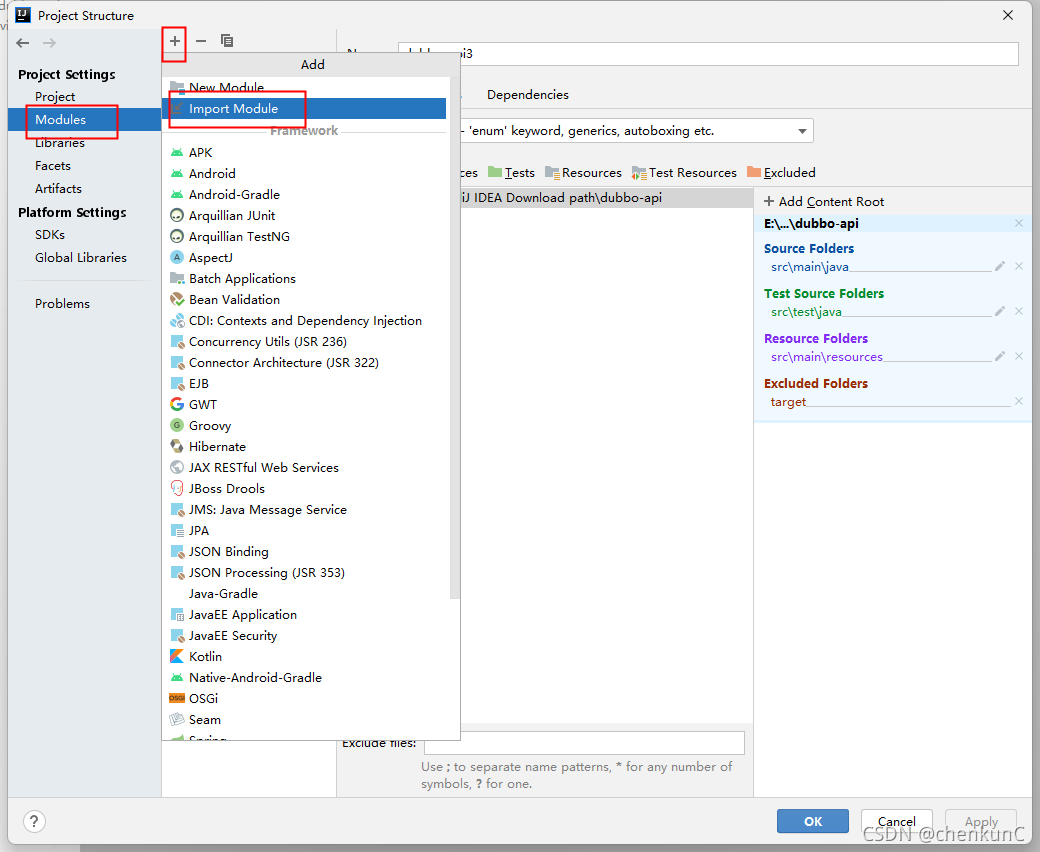Select Hibernate framework
The width and height of the screenshot is (1040, 852).
coord(304,447)
